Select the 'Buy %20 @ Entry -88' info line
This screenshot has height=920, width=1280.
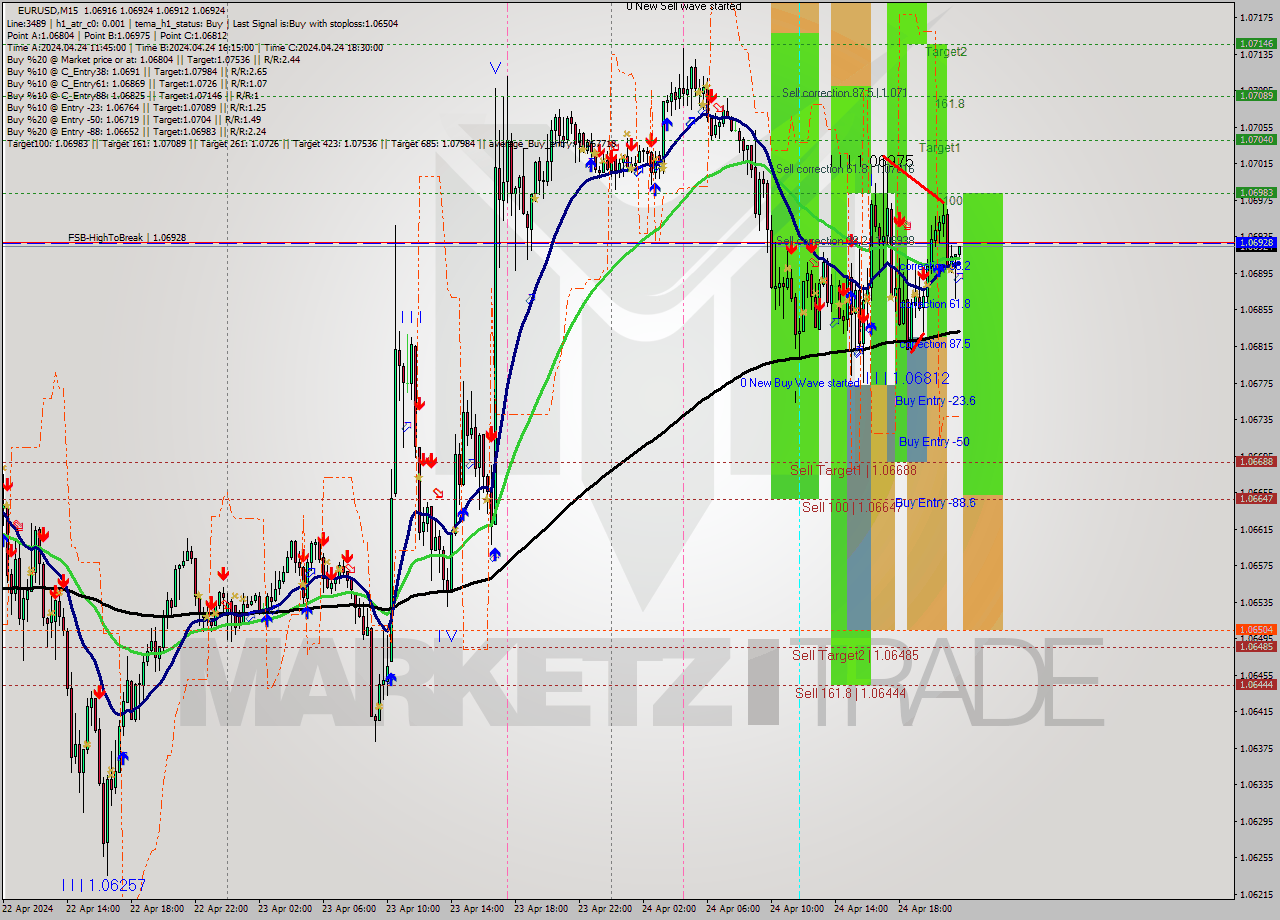tap(136, 131)
